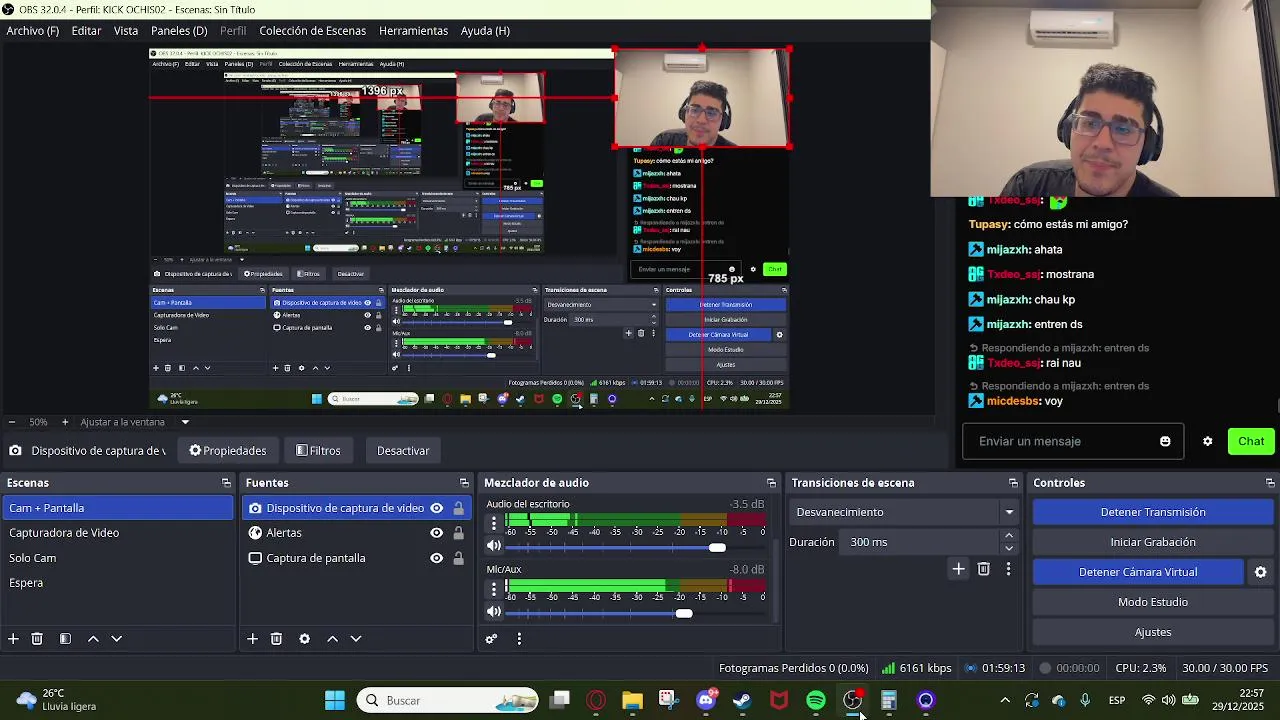This screenshot has height=720, width=1280.
Task: Open Archivo (F) menu
Action: [x=33, y=31]
